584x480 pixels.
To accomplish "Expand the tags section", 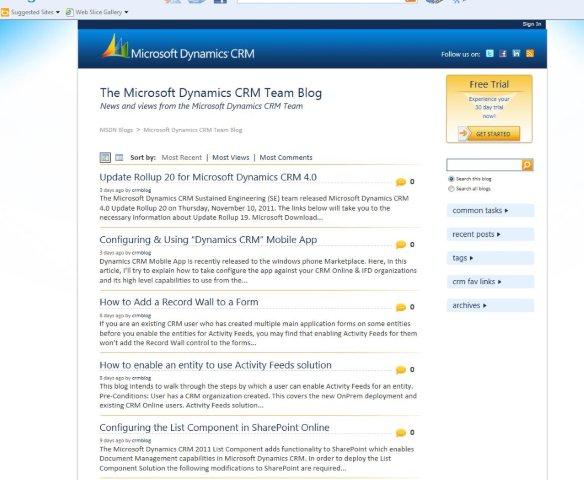I will pos(490,258).
